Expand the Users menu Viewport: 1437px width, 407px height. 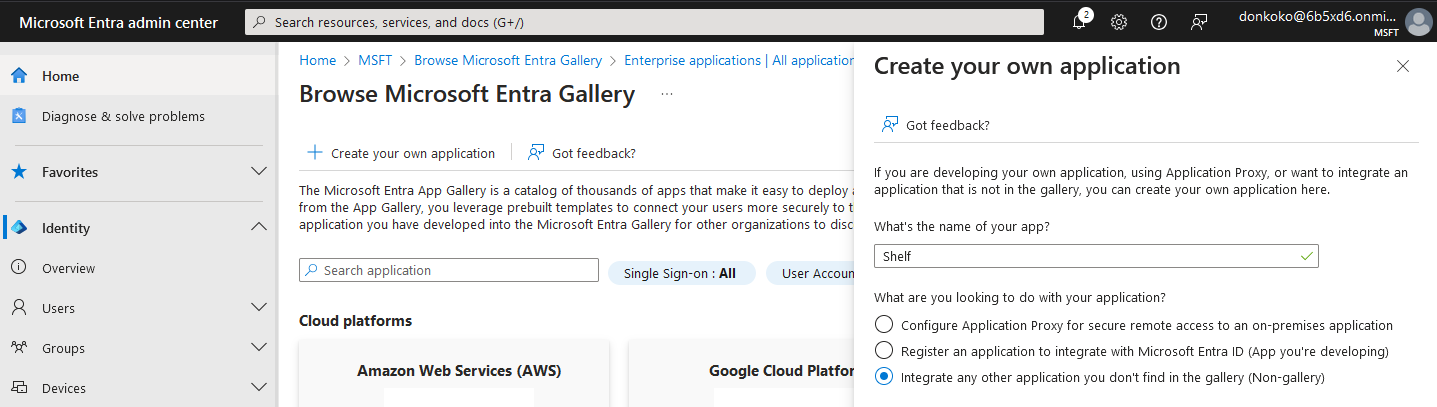tap(258, 308)
